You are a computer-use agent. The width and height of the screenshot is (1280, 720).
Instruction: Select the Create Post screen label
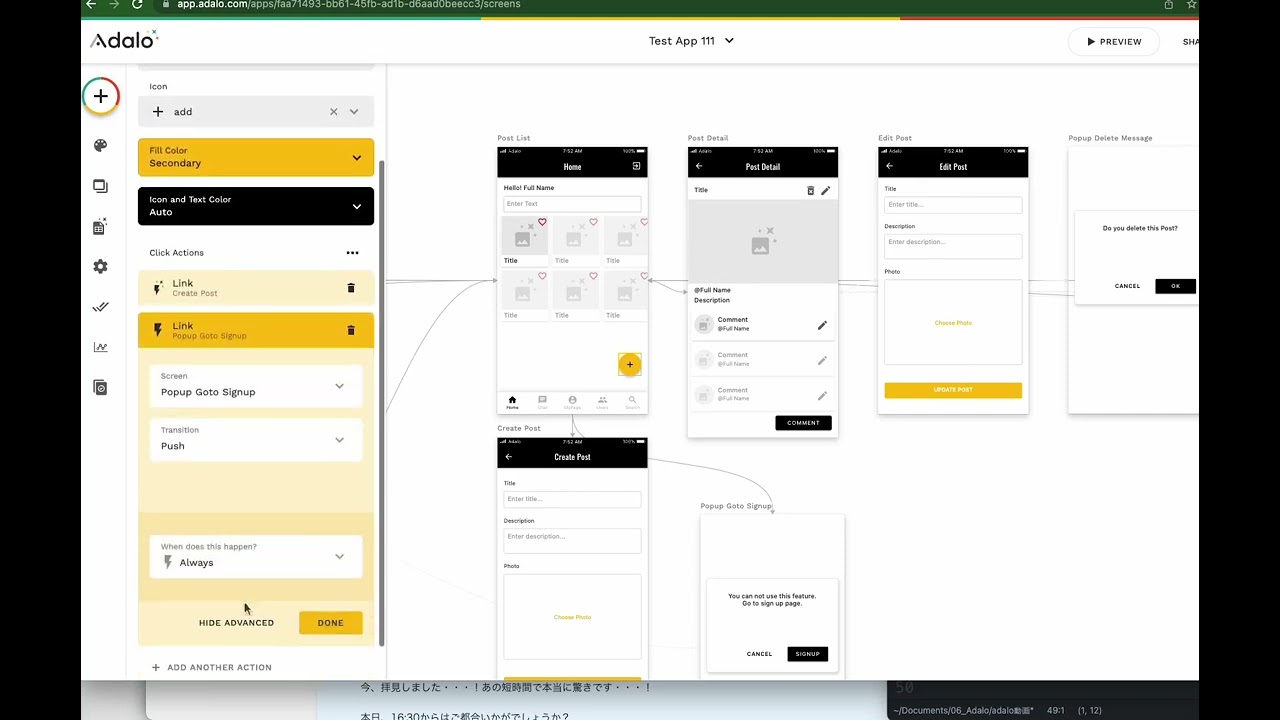pyautogui.click(x=519, y=428)
